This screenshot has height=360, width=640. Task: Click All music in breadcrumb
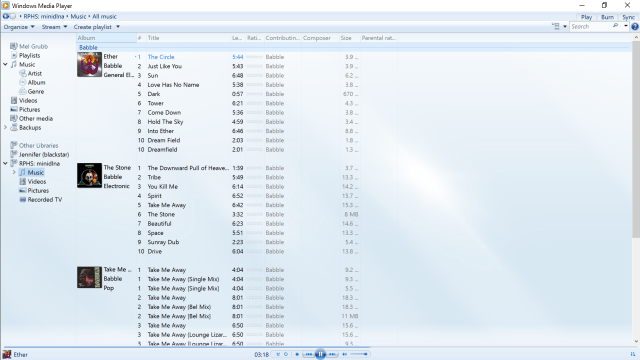pyautogui.click(x=104, y=16)
